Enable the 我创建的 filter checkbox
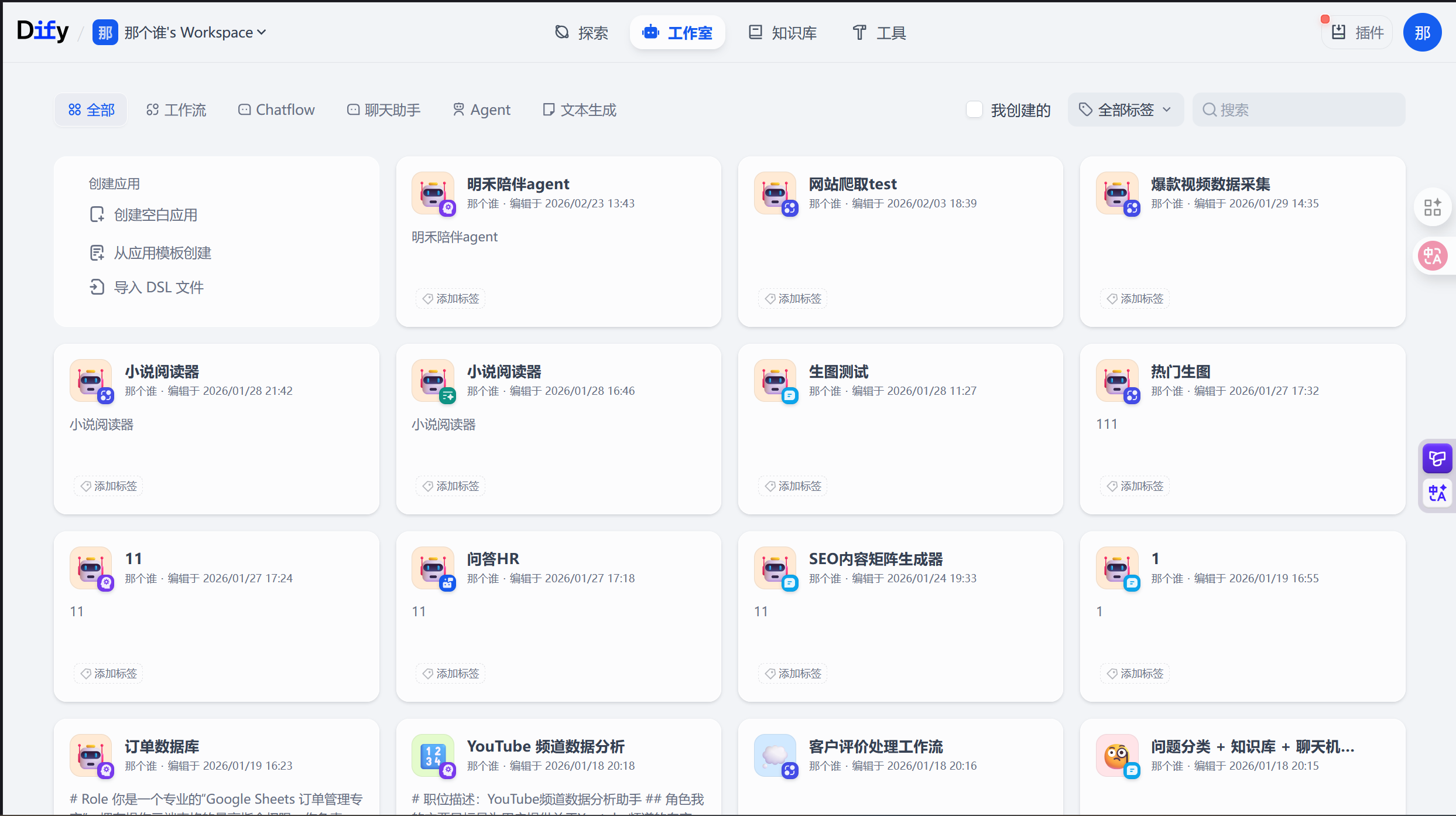The width and height of the screenshot is (1456, 816). point(974,109)
